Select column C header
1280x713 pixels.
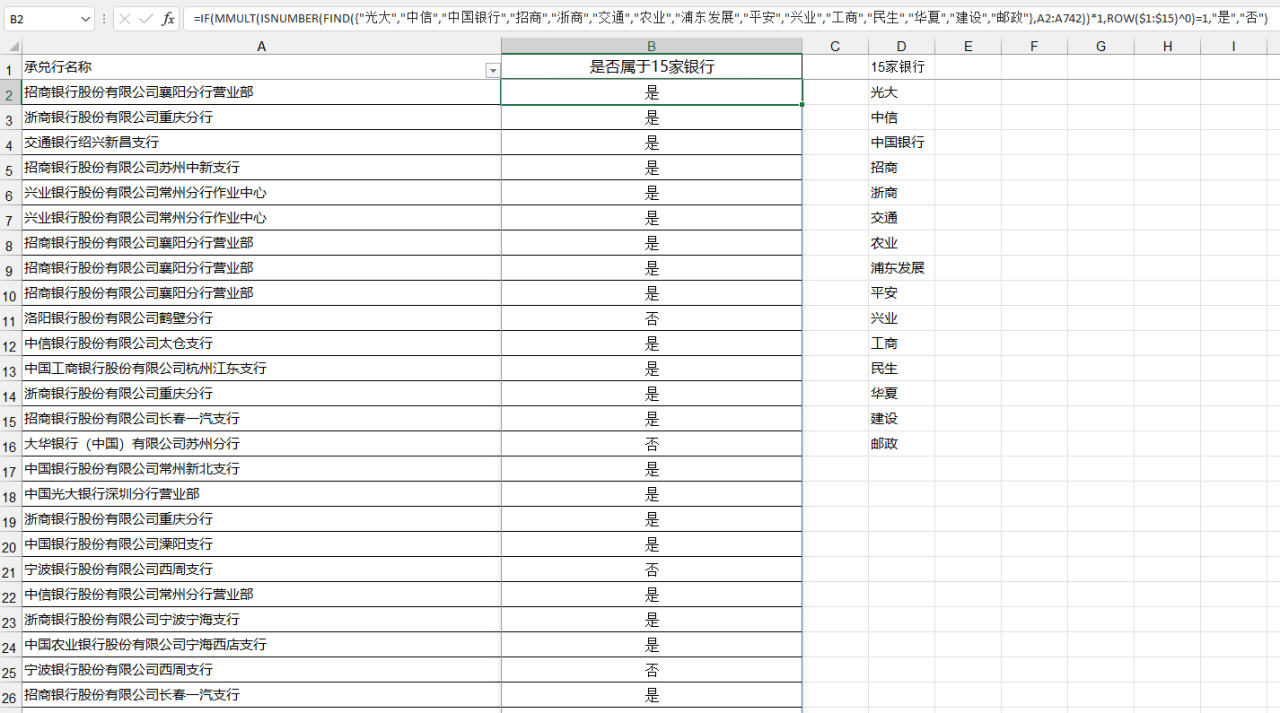pos(835,47)
